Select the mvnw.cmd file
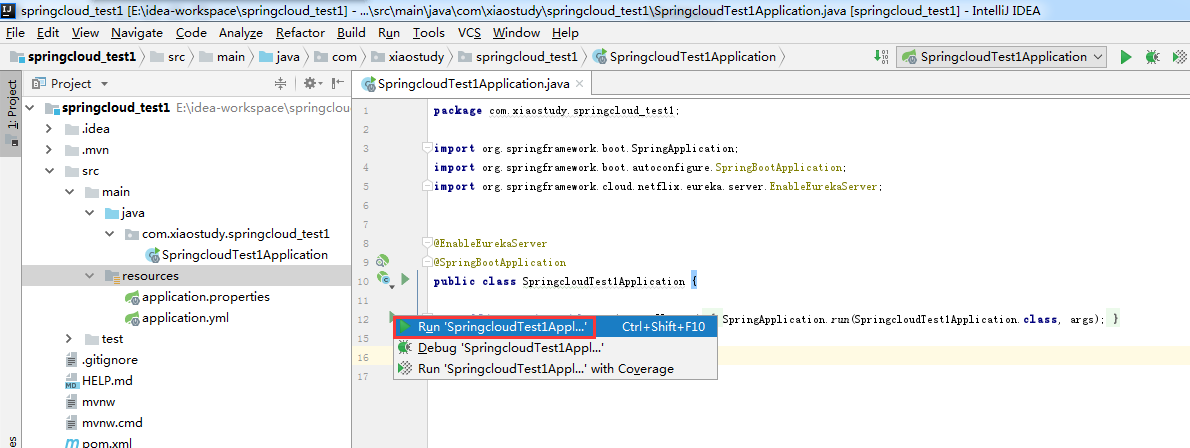 103,422
